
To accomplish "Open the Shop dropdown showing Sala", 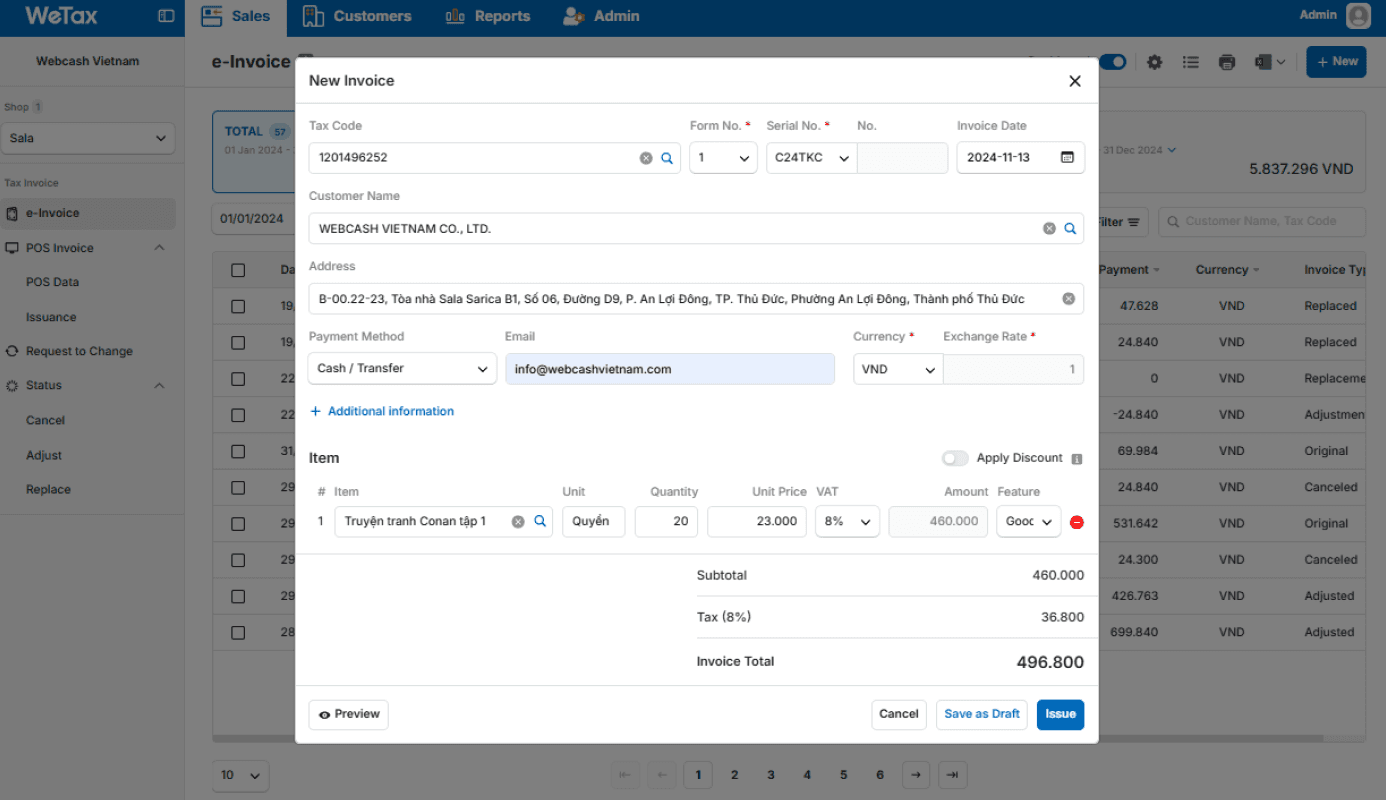I will pyautogui.click(x=88, y=138).
